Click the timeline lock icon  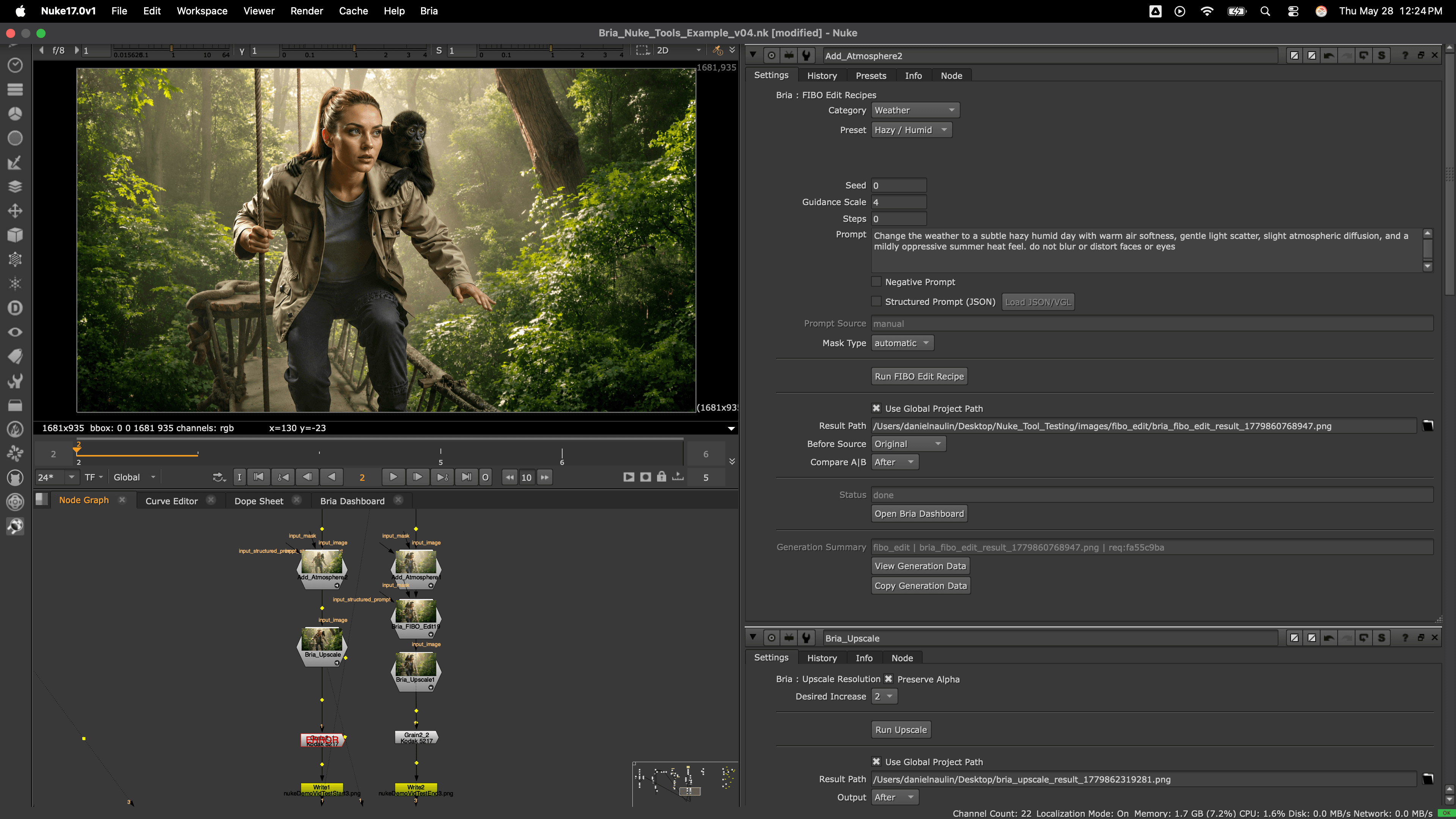(661, 477)
